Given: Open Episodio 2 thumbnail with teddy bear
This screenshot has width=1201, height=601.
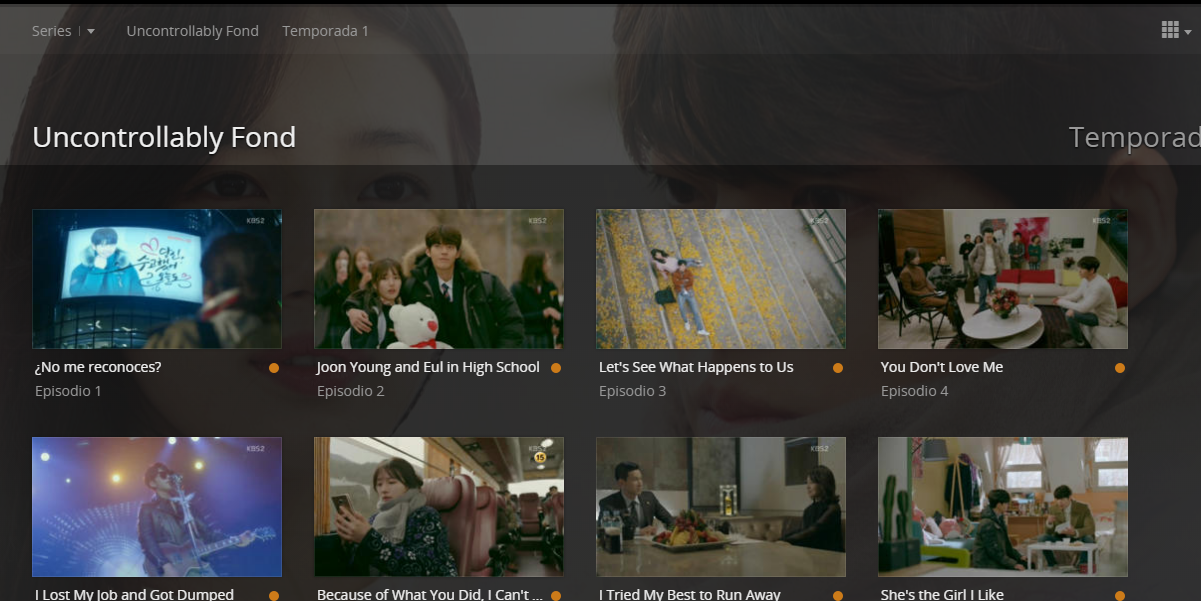Looking at the screenshot, I should coord(439,278).
